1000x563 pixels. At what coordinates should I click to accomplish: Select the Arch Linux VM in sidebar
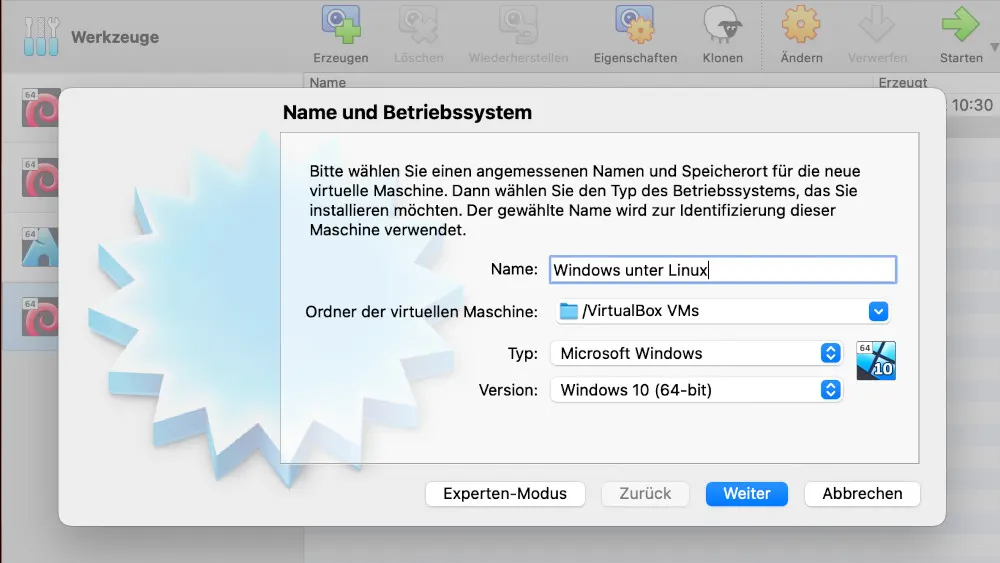41,247
